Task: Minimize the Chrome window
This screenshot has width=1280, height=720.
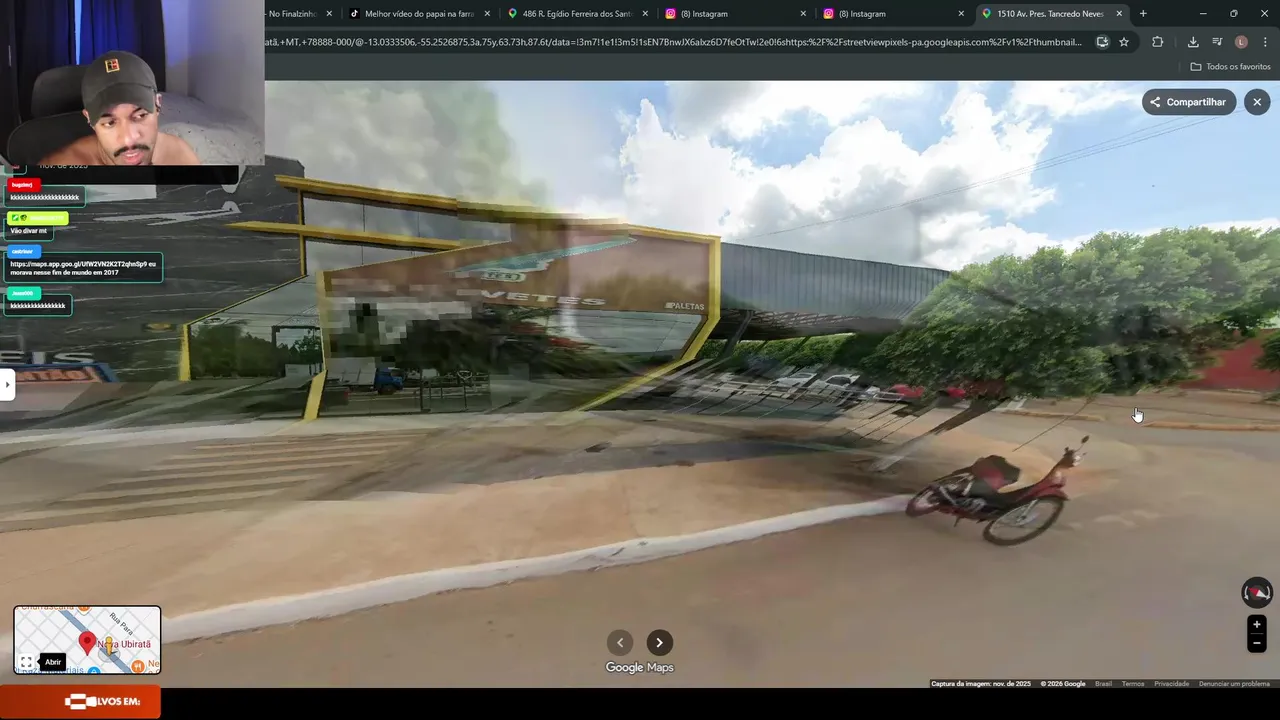Action: click(1203, 14)
